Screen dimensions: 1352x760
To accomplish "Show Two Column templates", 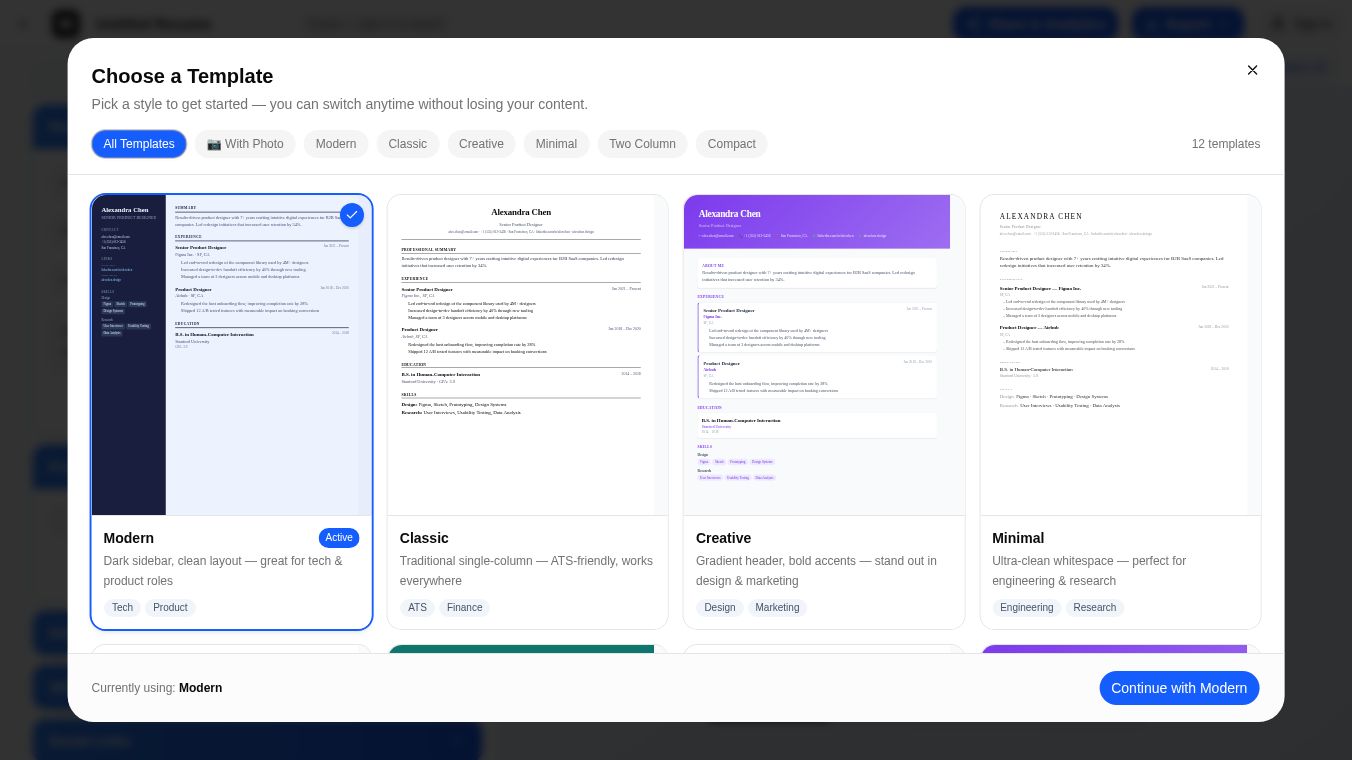I will coord(642,144).
